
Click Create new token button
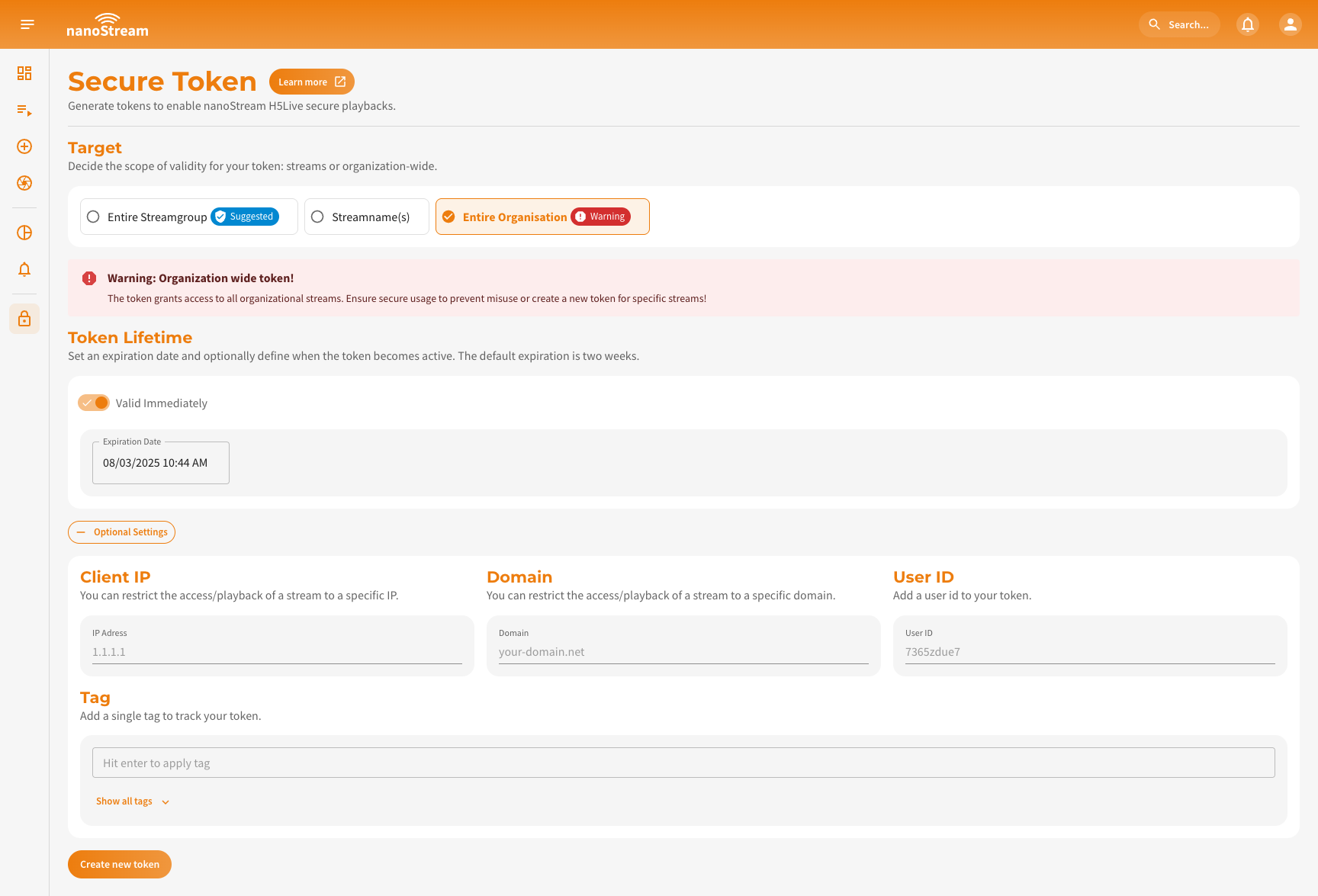[120, 864]
